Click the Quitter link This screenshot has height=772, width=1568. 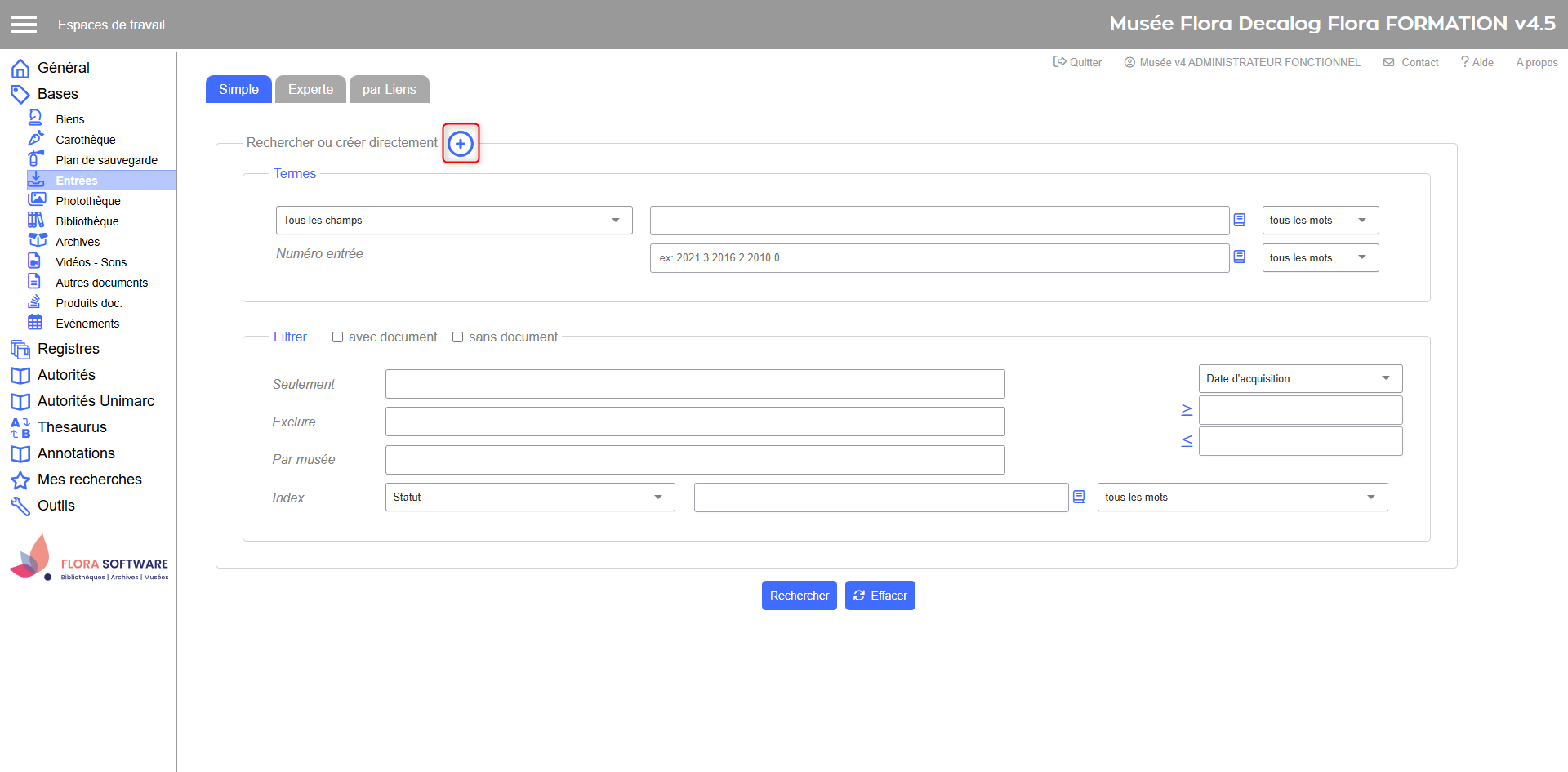click(1077, 62)
